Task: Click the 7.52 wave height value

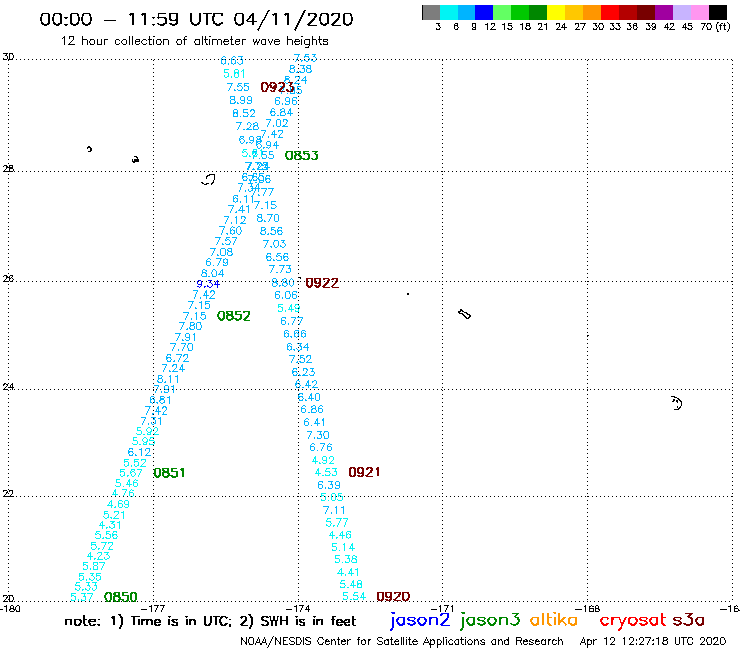Action: [x=300, y=359]
